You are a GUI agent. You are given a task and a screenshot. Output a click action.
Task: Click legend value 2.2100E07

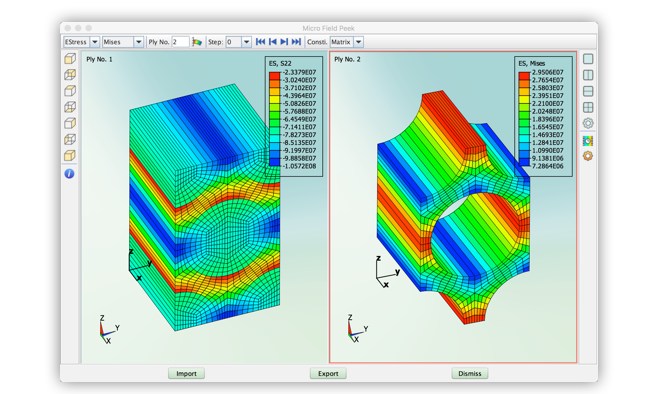[x=548, y=104]
